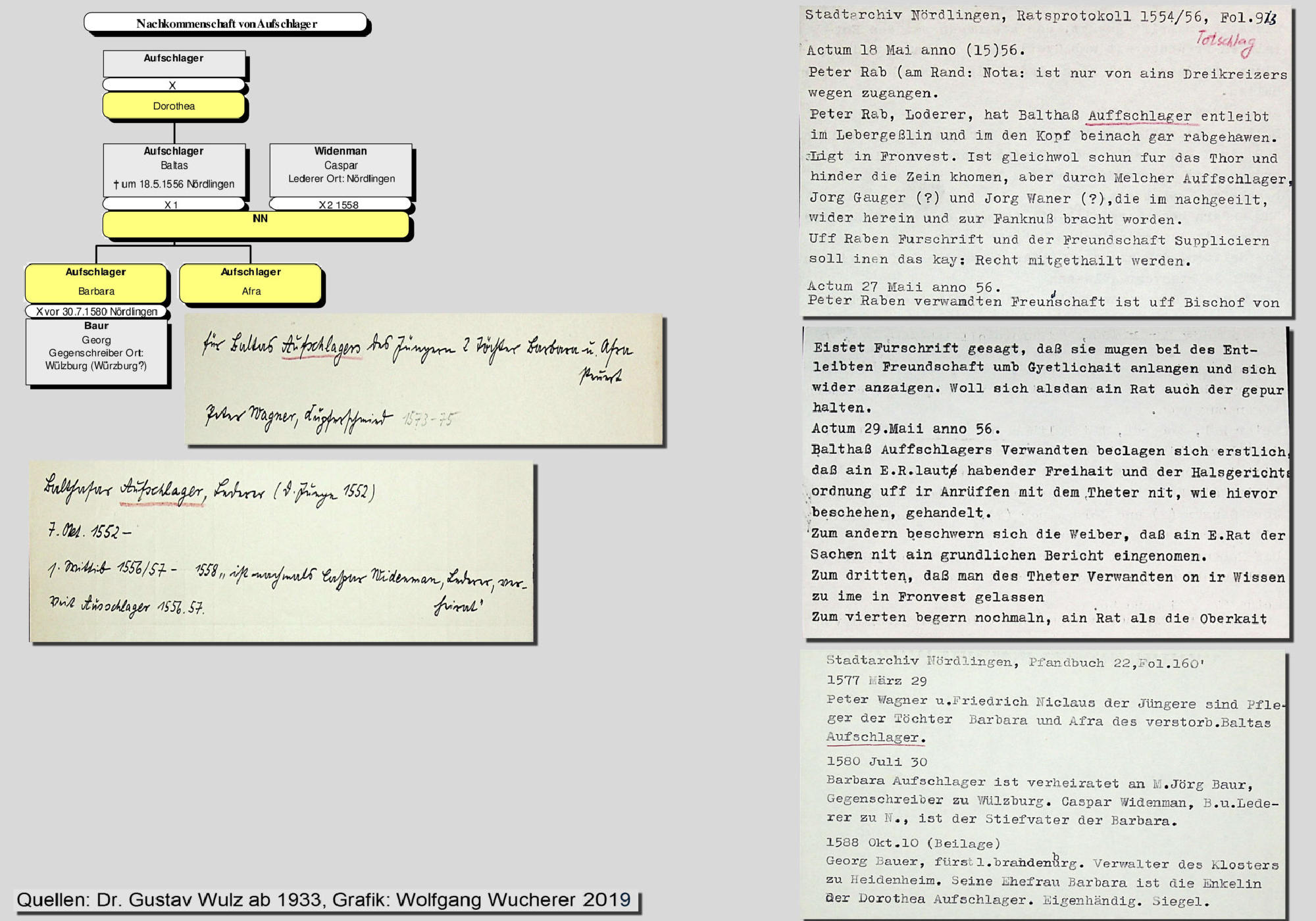Image resolution: width=1316 pixels, height=921 pixels.
Task: Open the handwritten note about 2 Töchter Barbara u. Afra
Action: (424, 380)
